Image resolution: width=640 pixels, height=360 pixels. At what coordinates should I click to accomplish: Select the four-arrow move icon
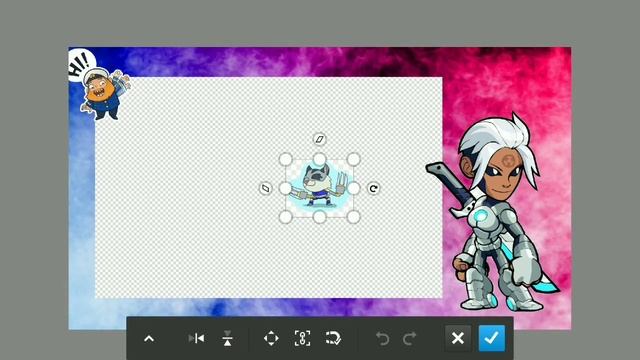pyautogui.click(x=271, y=338)
